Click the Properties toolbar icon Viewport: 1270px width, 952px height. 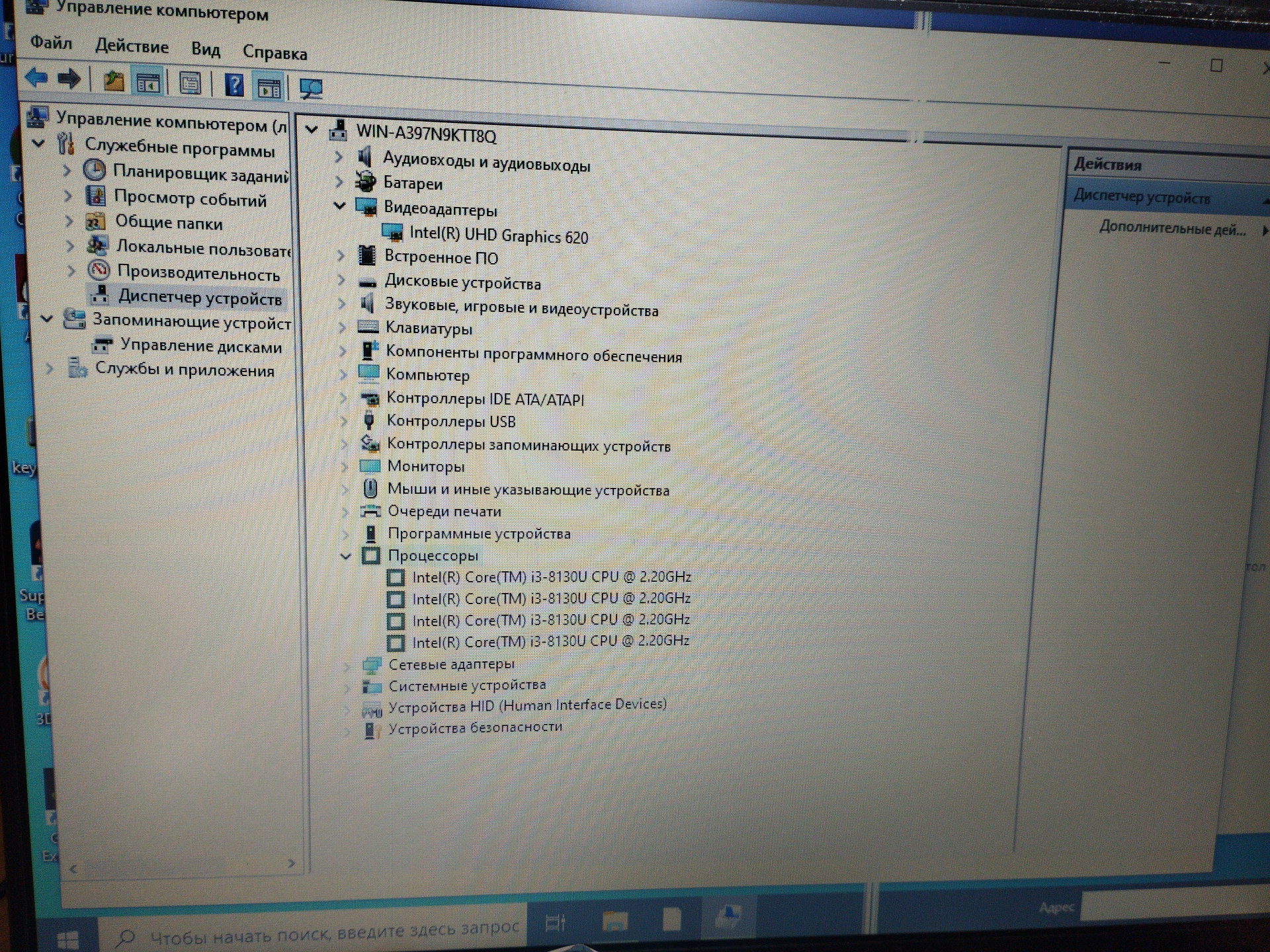click(x=190, y=84)
